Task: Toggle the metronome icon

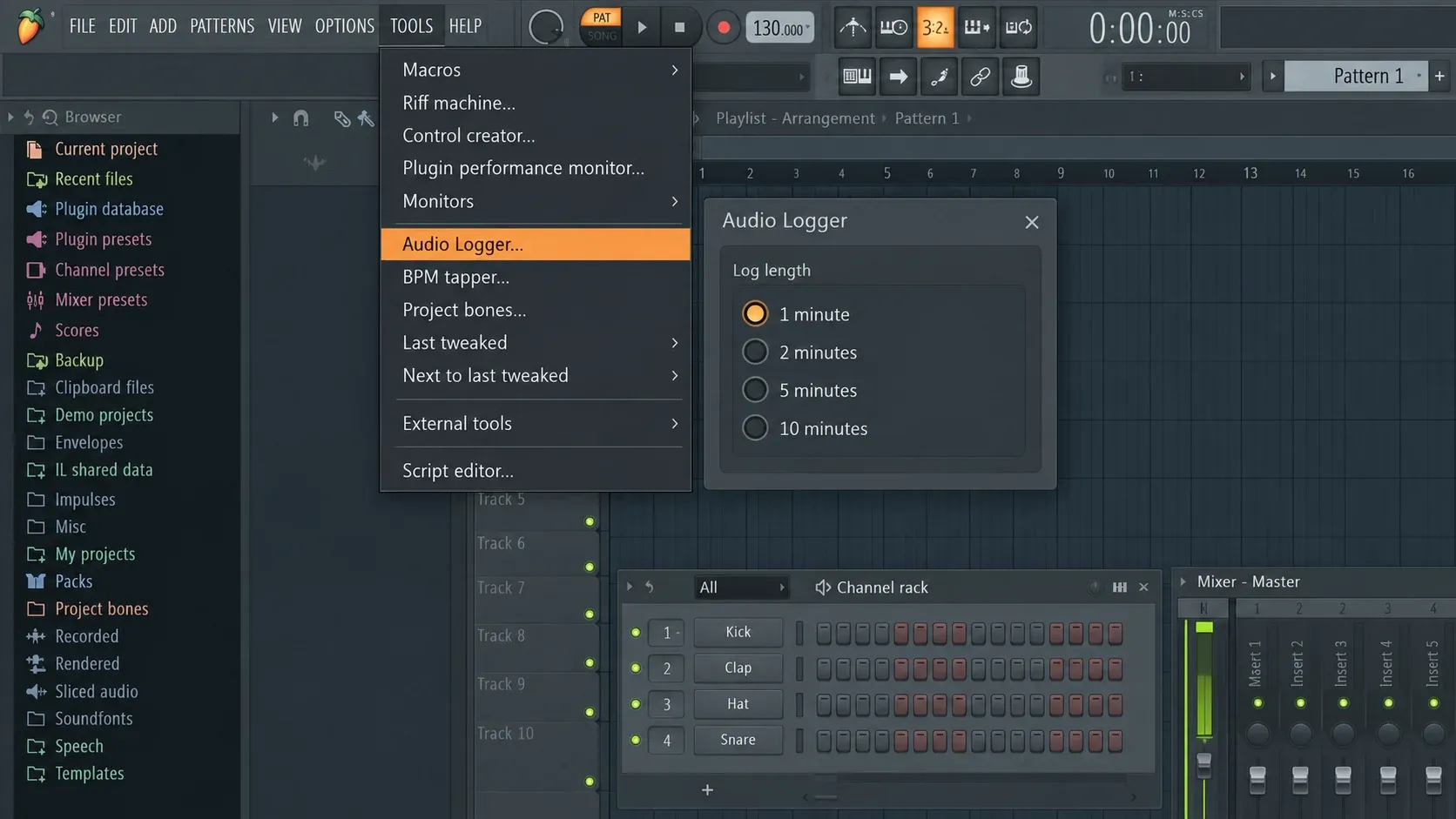Action: 853,27
